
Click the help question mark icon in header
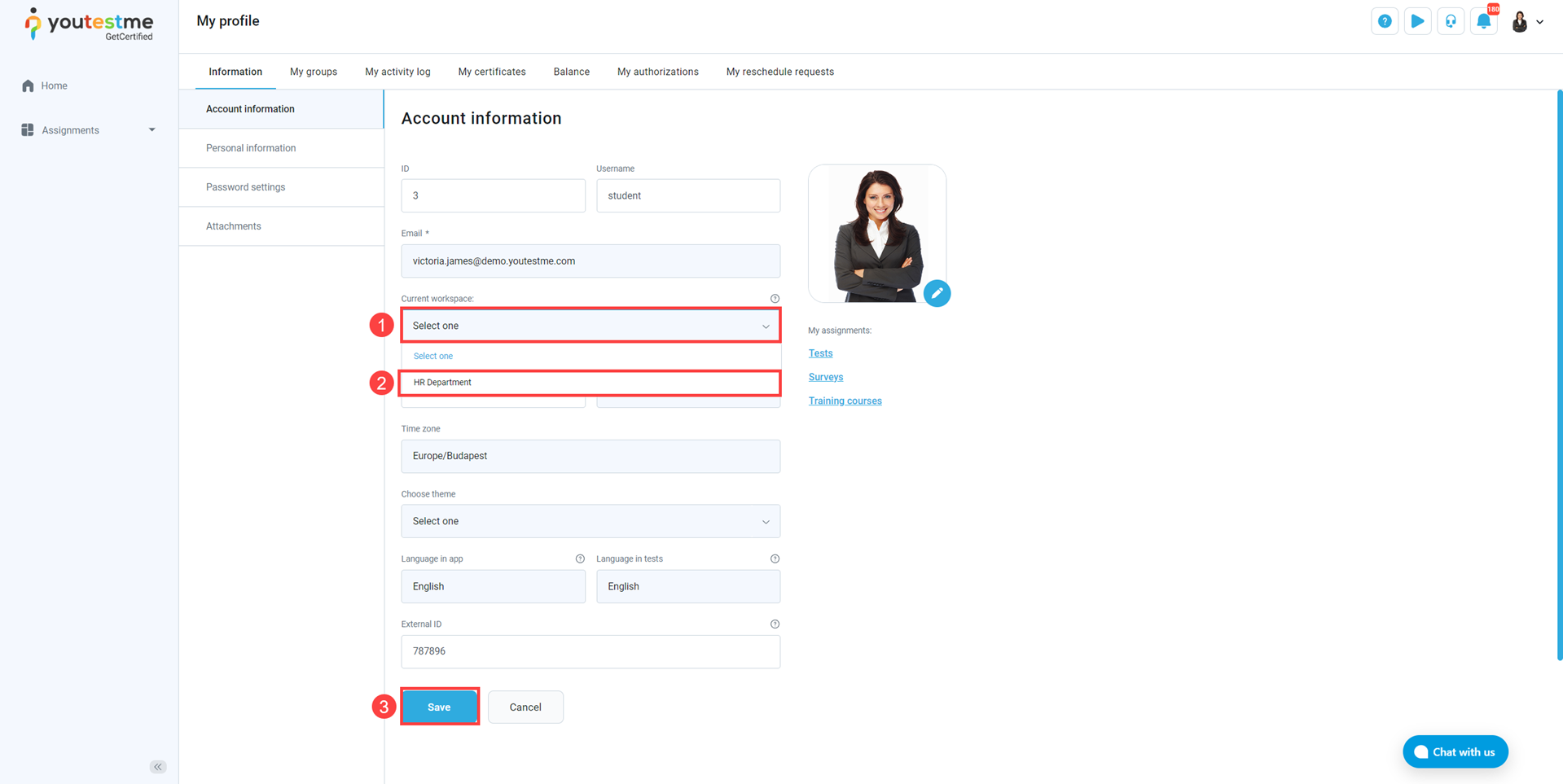1384,22
